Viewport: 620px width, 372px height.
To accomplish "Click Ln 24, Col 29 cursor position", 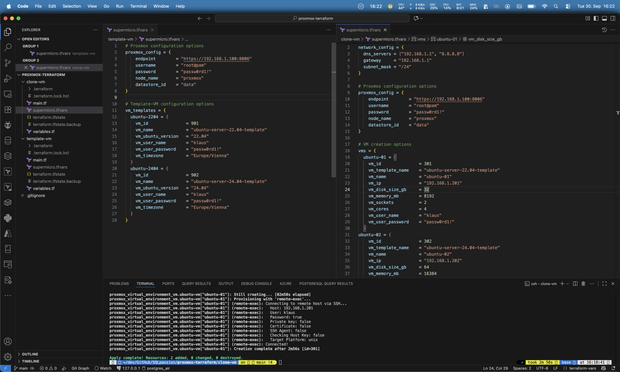I will [x=495, y=368].
